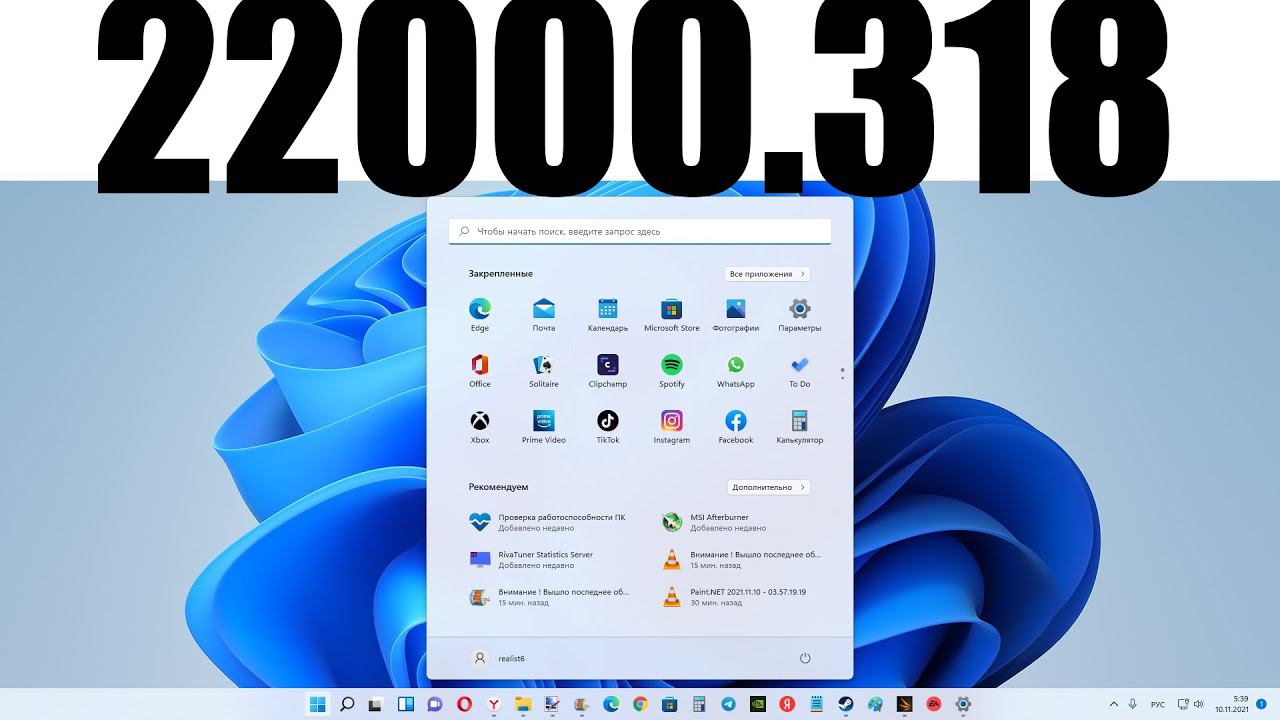This screenshot has width=1280, height=720.
Task: Launch Steam from the taskbar
Action: click(x=846, y=704)
